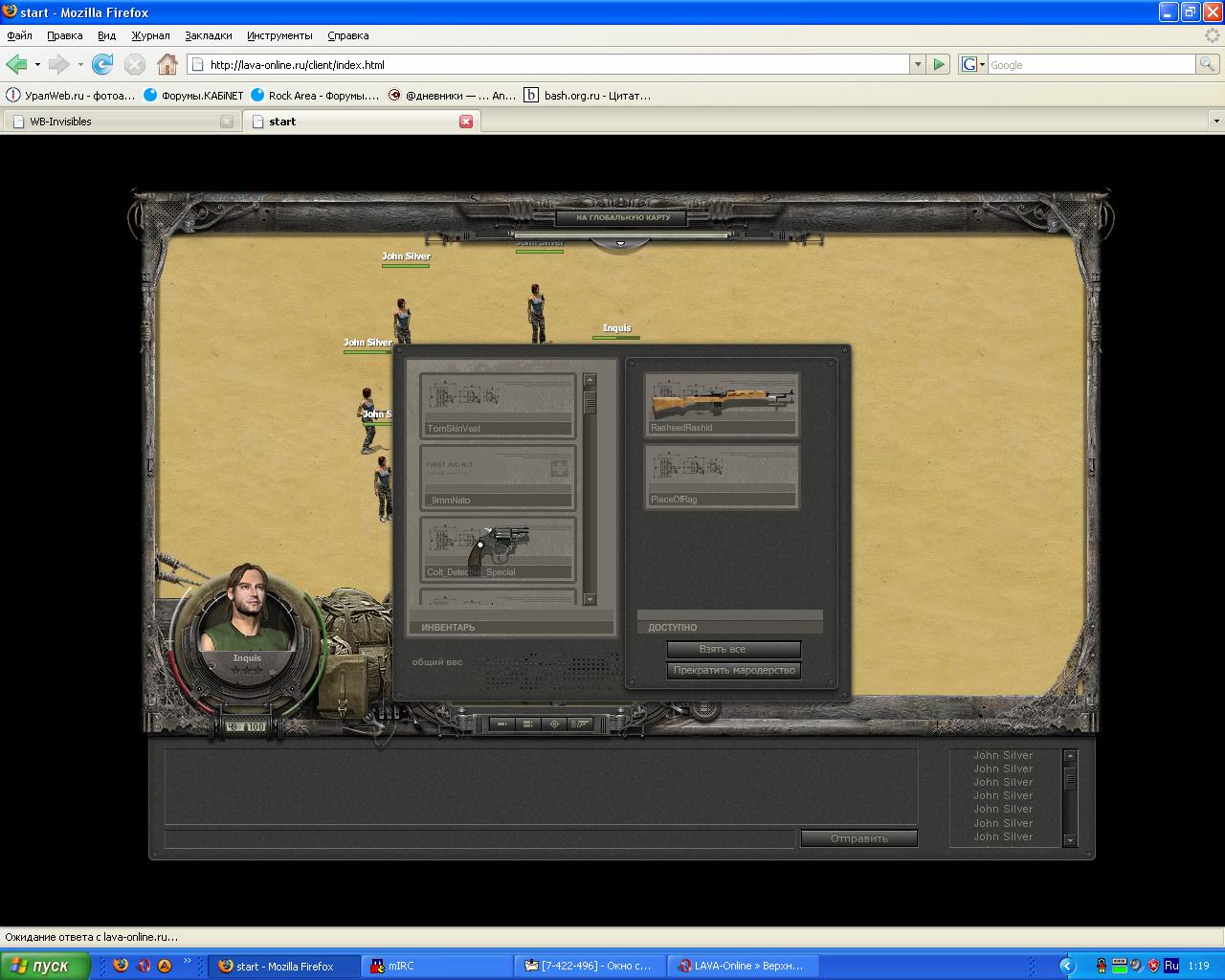Click the chat message input field
This screenshot has height=980, width=1225.
click(479, 839)
